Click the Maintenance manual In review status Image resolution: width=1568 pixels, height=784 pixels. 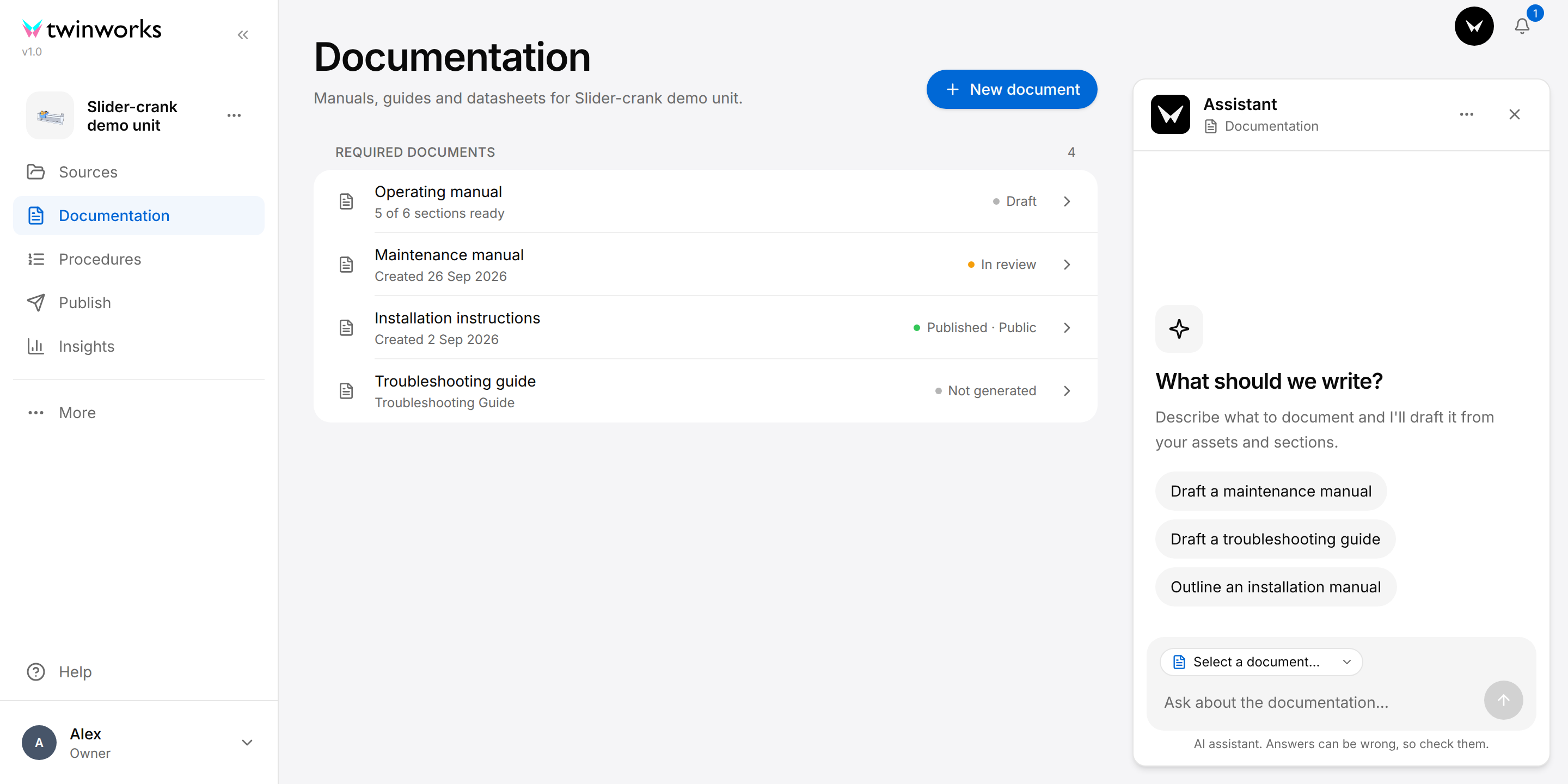point(1002,265)
